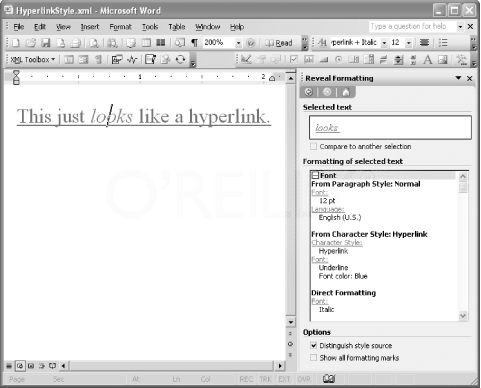Open the Edit menu
The width and height of the screenshot is (481, 388).
40,27
